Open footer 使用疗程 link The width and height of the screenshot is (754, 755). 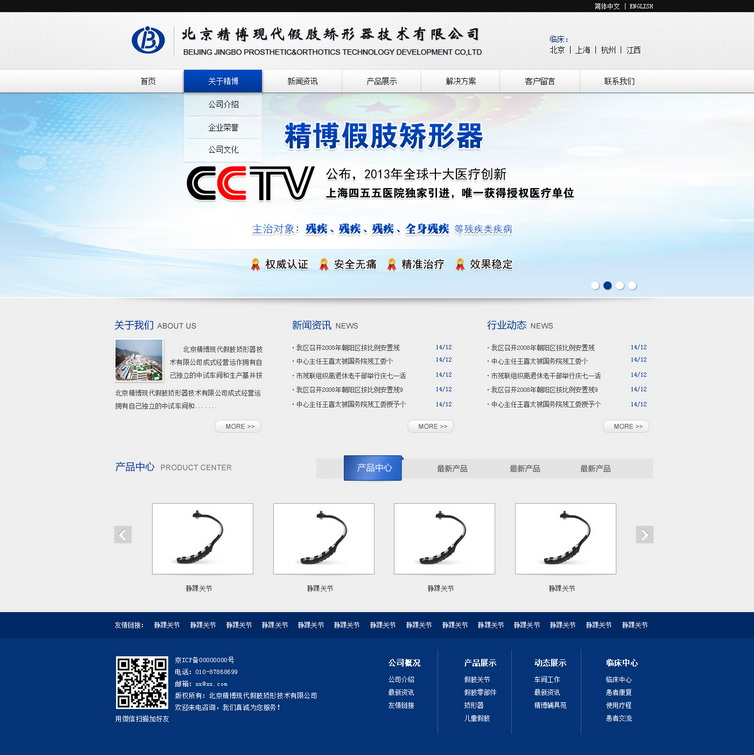click(619, 705)
